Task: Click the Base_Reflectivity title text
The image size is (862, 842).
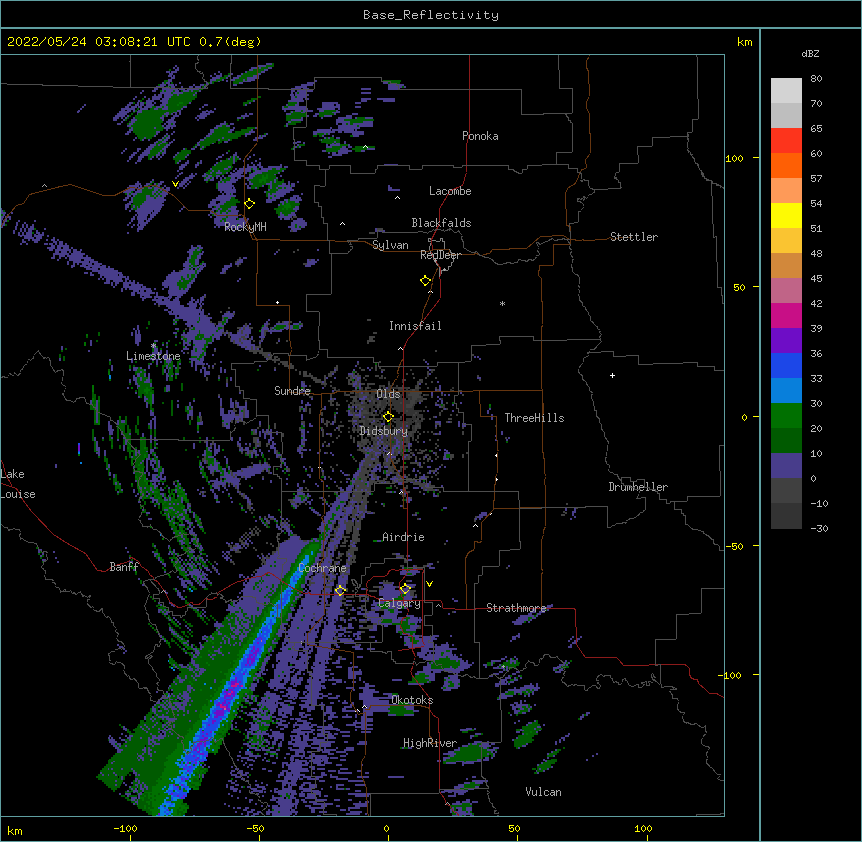Action: 430,15
